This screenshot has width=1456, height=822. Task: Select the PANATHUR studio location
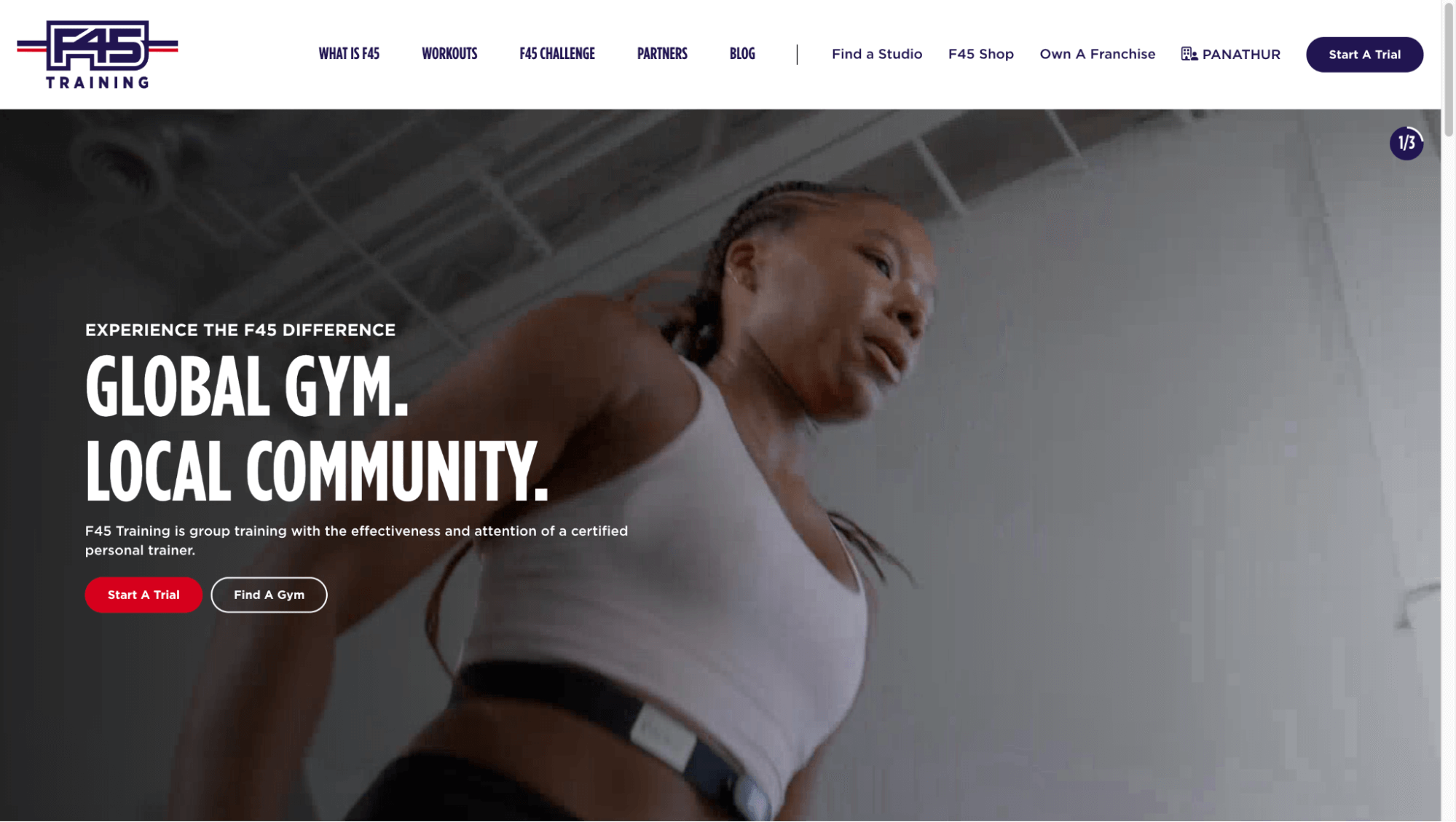[x=1240, y=54]
